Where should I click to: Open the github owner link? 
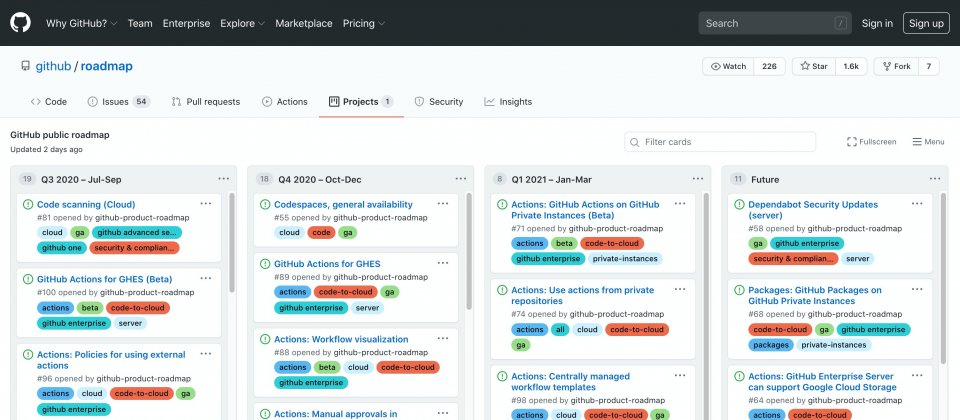53,66
